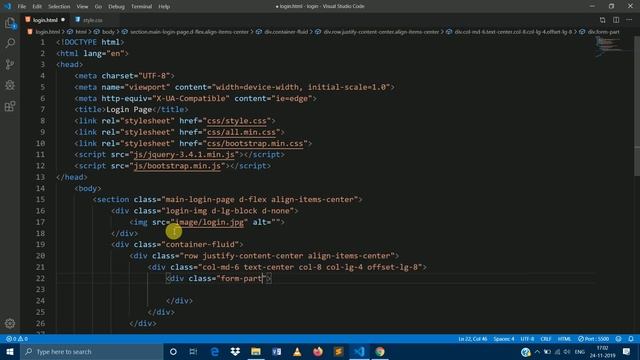The width and height of the screenshot is (640, 360).
Task: Click the Type here to search box
Action: click(92, 351)
